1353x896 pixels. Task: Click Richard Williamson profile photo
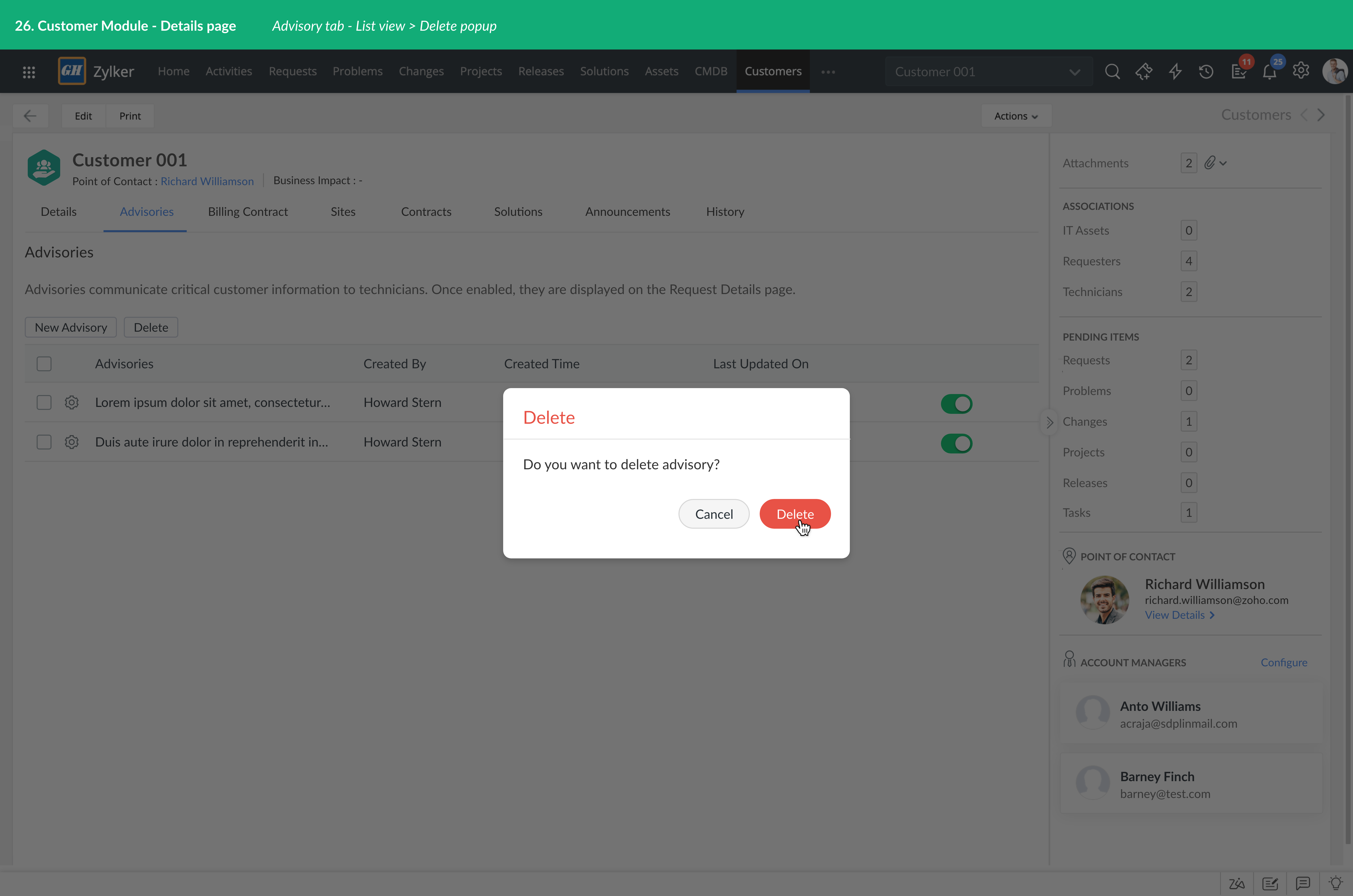(1104, 599)
